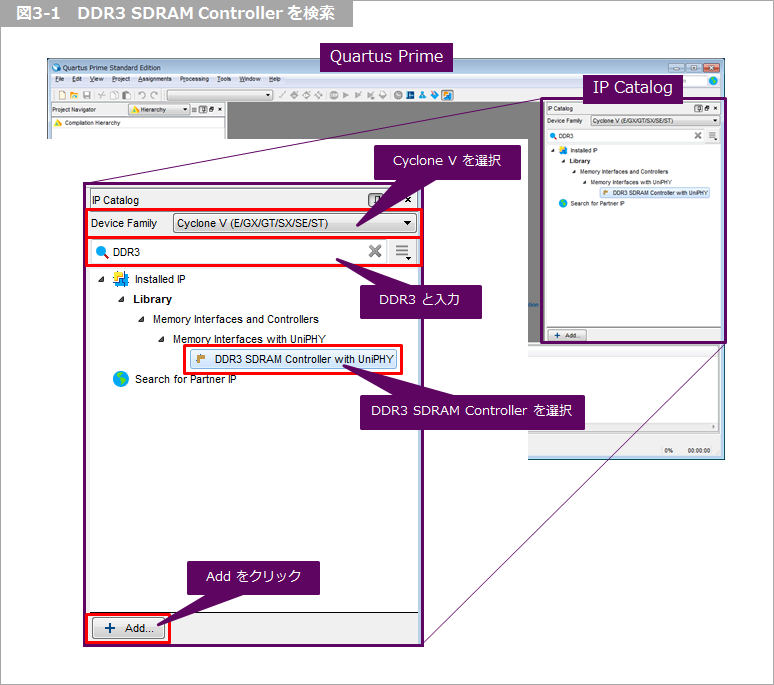Click the 0% progress indicator in status bar
The image size is (774, 685).
point(668,451)
